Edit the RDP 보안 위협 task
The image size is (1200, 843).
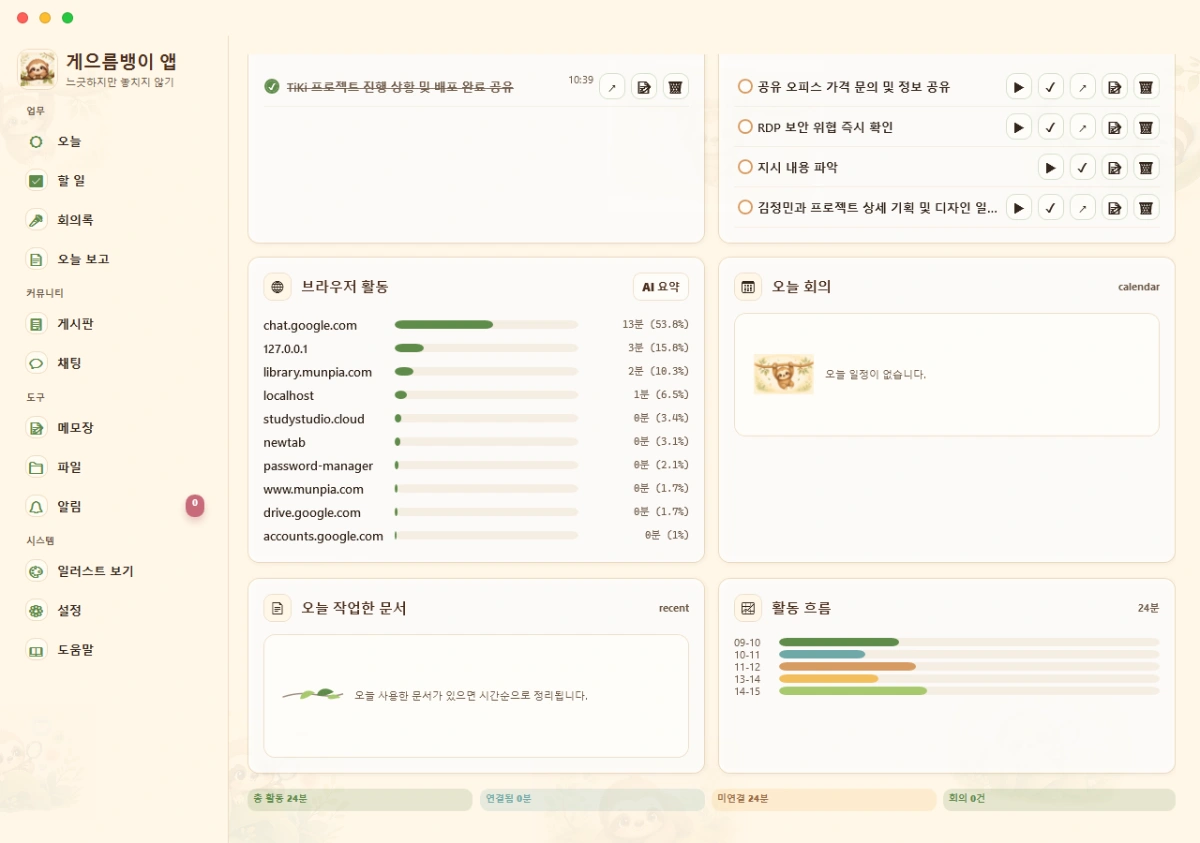pos(1114,127)
